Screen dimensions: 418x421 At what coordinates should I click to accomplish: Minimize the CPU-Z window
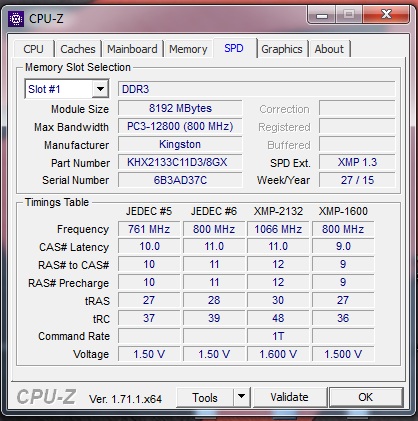(322, 15)
